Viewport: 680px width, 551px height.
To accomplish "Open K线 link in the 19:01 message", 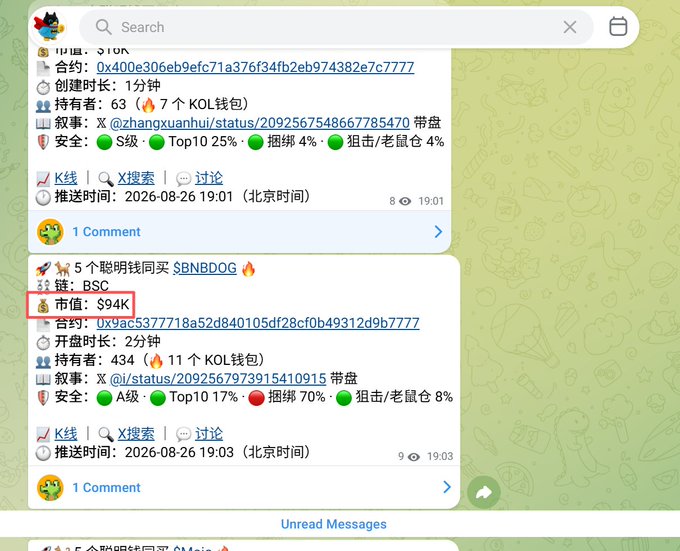I will (x=66, y=178).
